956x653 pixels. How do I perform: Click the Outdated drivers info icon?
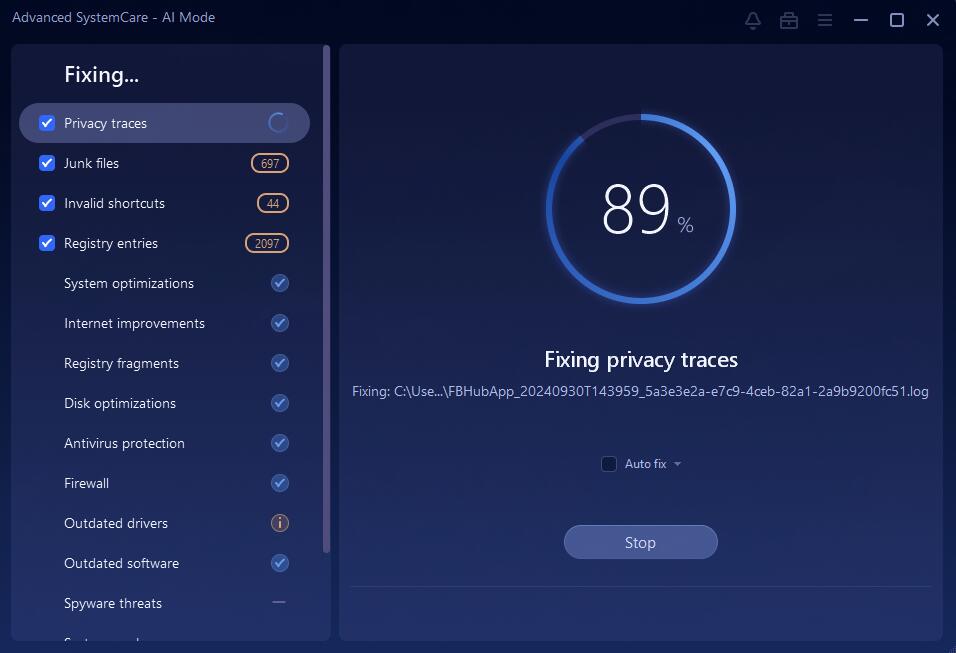coord(280,523)
